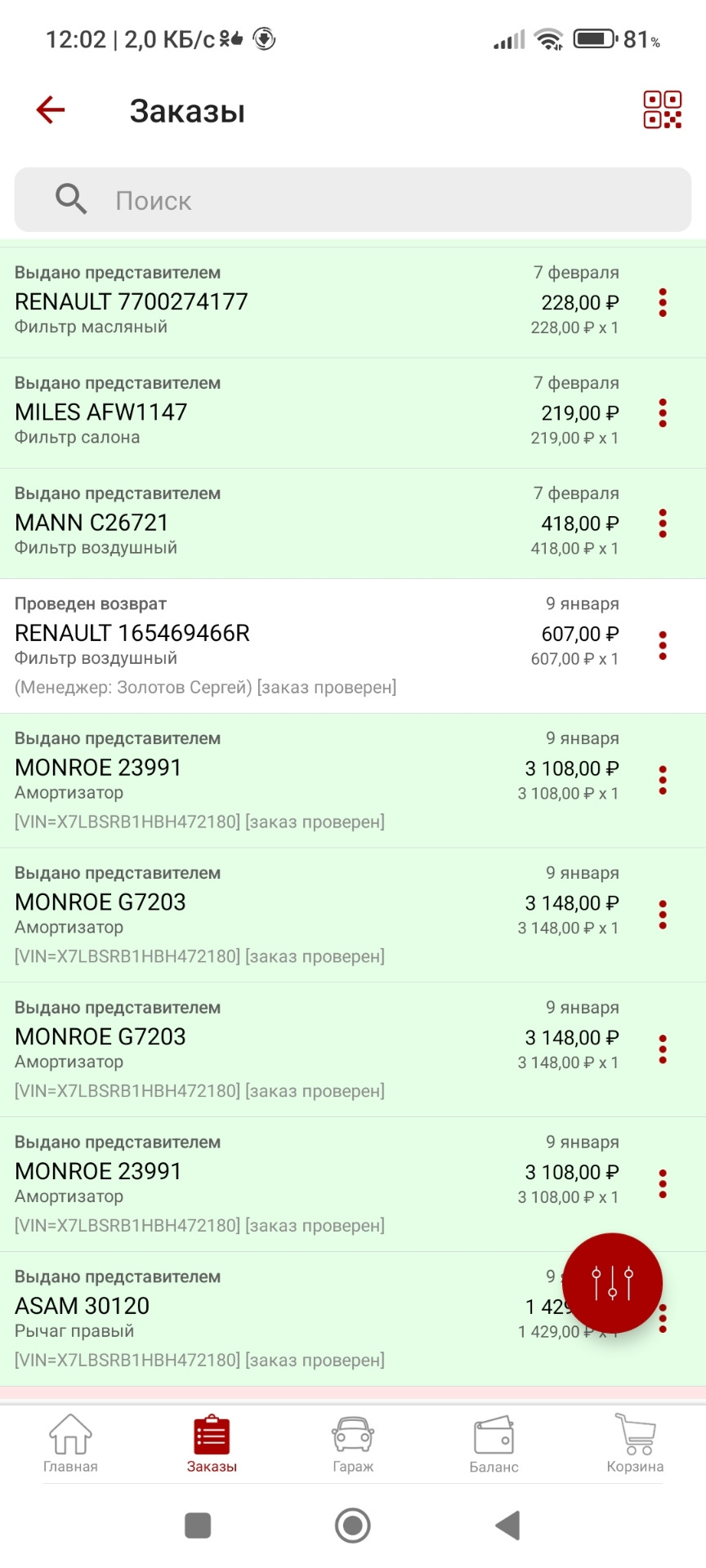Tap the search magnifier icon
This screenshot has height=1568, width=706.
pyautogui.click(x=71, y=199)
